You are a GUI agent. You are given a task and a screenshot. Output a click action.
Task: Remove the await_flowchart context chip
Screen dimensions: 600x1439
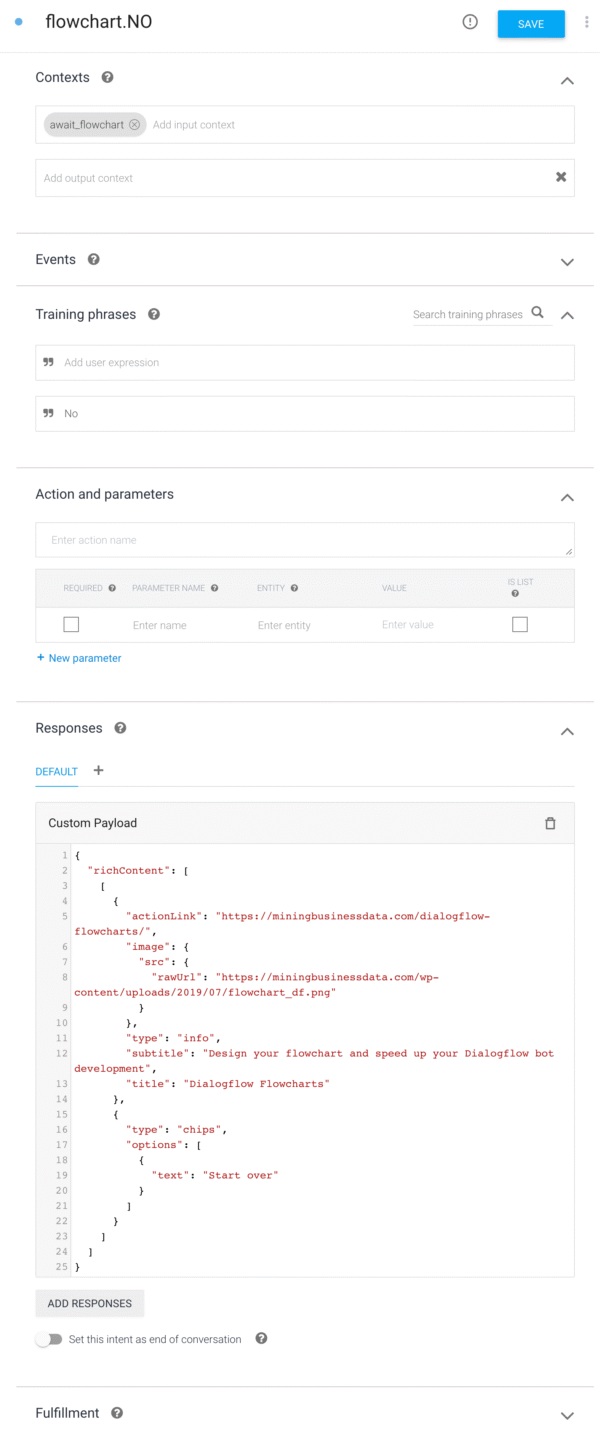pyautogui.click(x=134, y=124)
